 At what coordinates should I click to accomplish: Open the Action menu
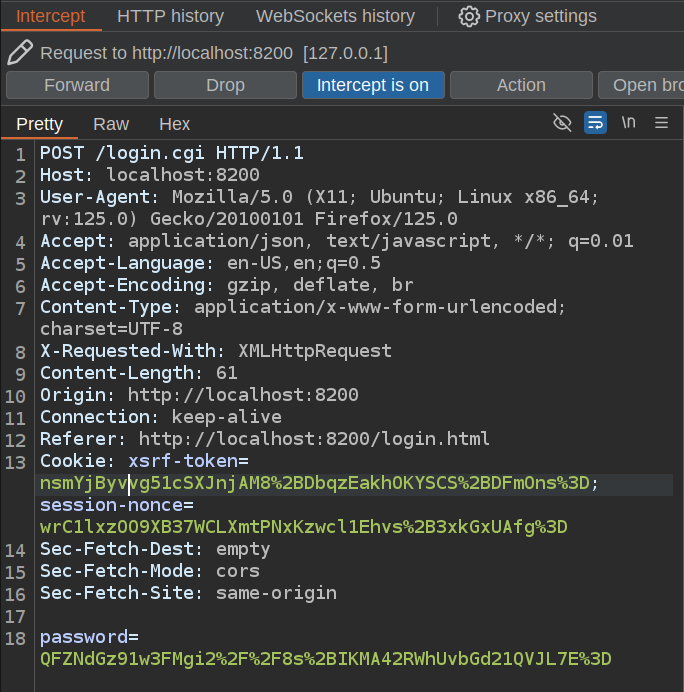[521, 85]
